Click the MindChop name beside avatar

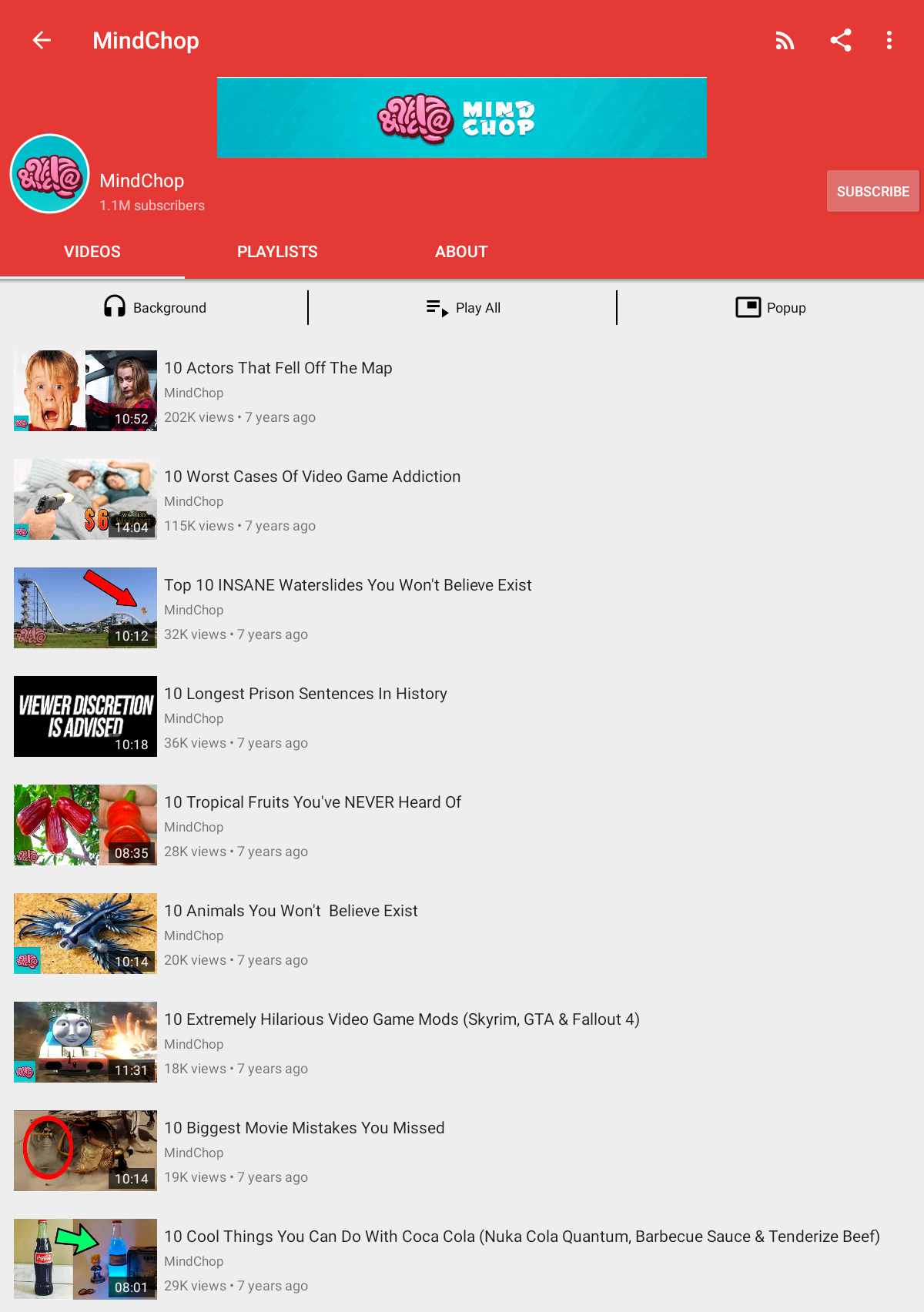(x=142, y=181)
